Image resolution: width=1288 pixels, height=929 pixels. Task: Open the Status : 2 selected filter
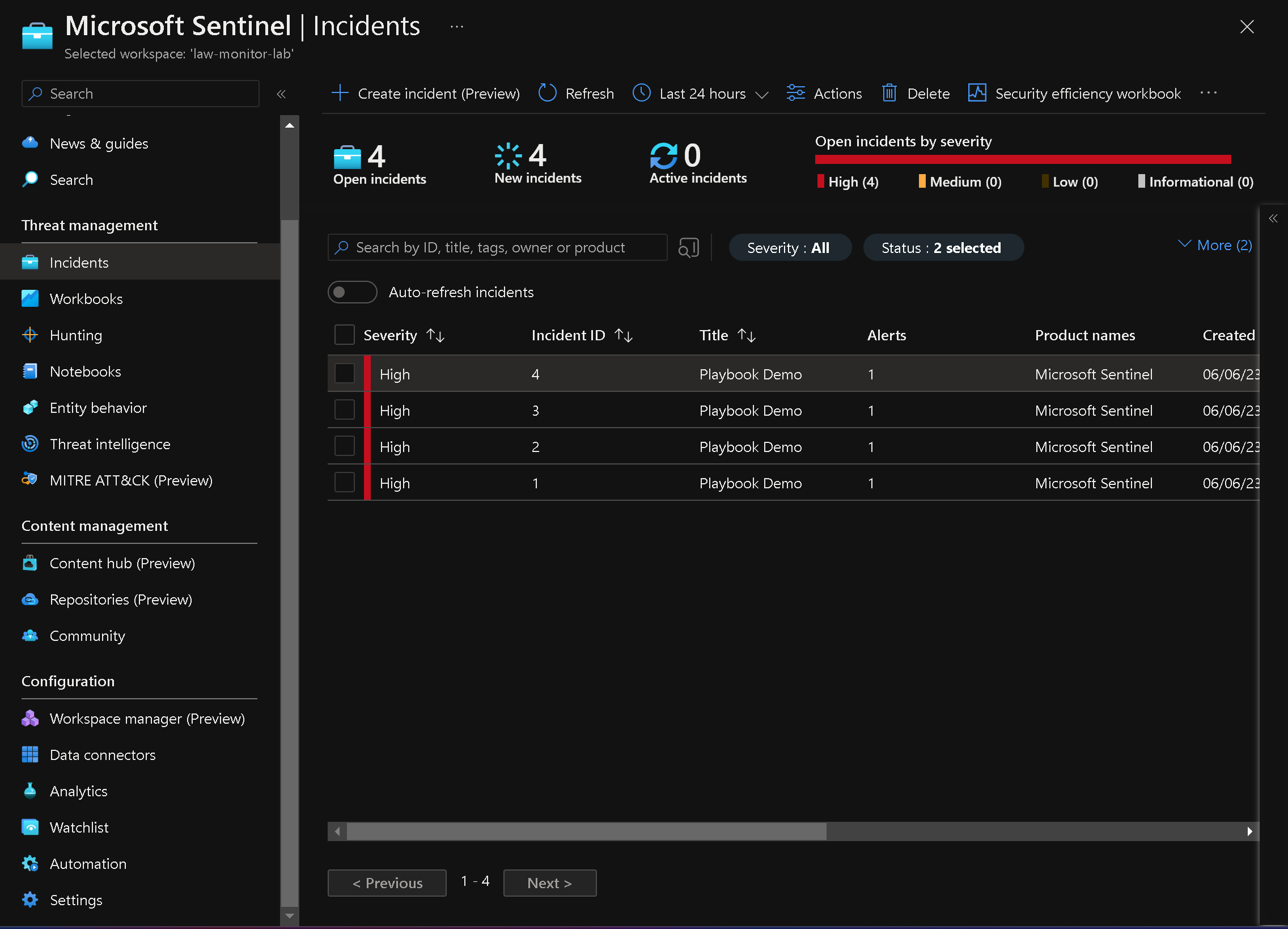point(943,248)
